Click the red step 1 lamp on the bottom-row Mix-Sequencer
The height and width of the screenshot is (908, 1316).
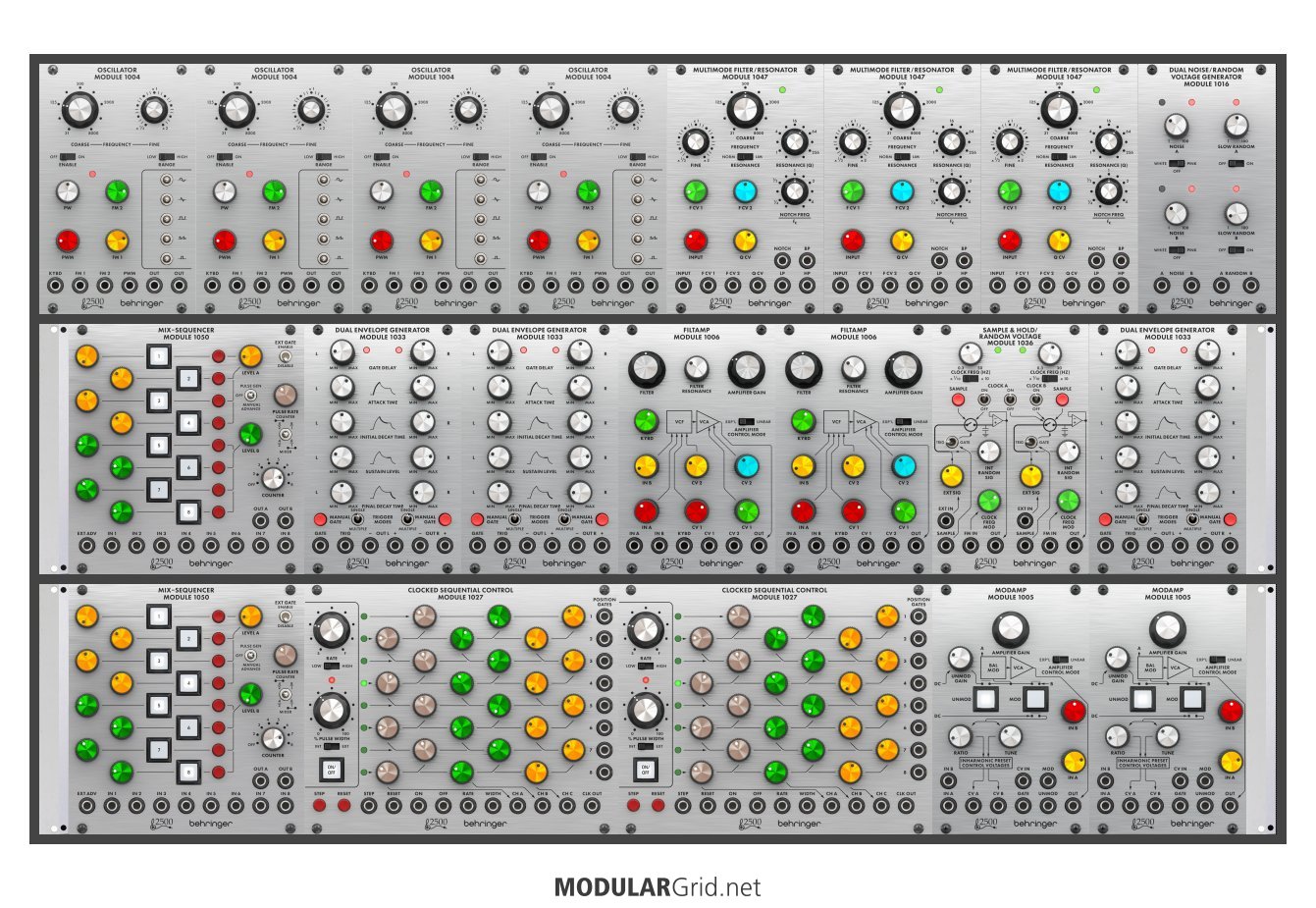(x=218, y=616)
